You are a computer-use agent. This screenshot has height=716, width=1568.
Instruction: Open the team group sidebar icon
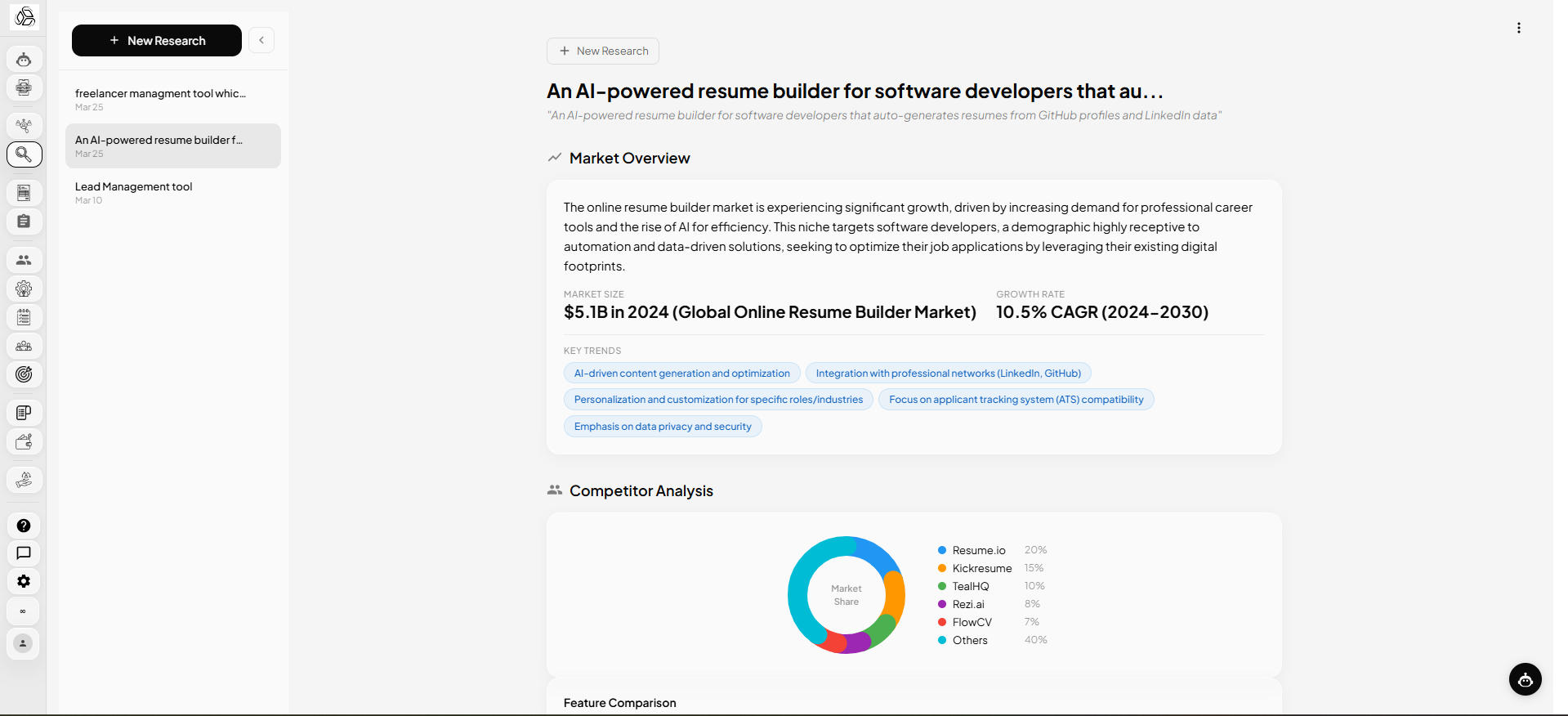click(x=24, y=346)
